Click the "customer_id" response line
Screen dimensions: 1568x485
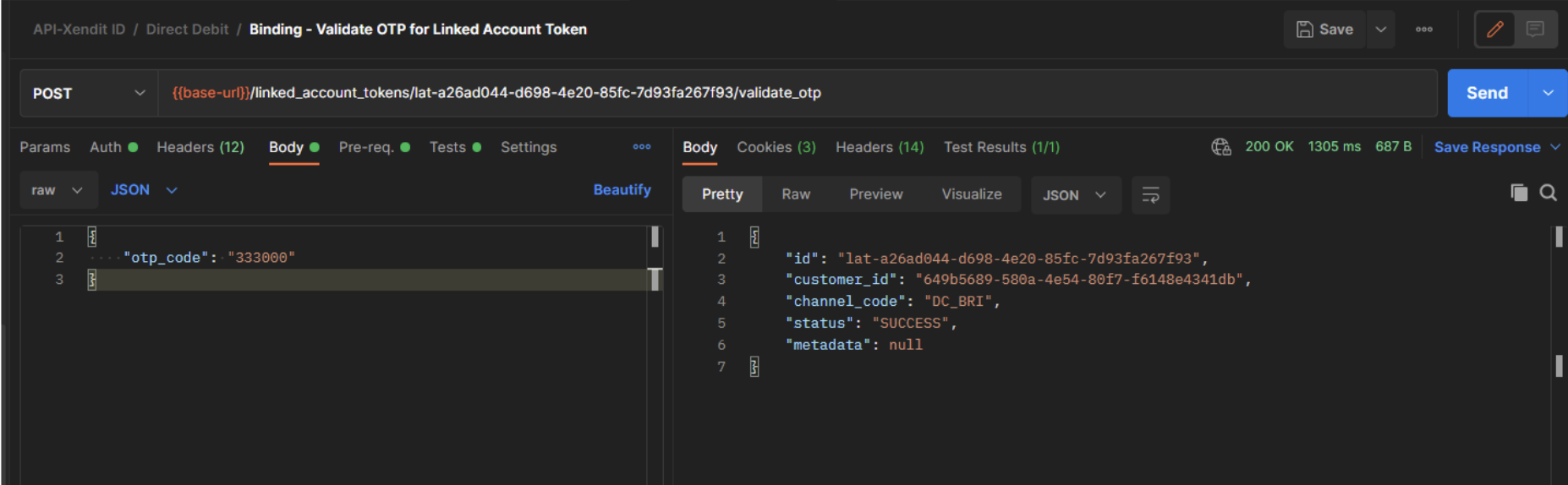coord(1018,280)
